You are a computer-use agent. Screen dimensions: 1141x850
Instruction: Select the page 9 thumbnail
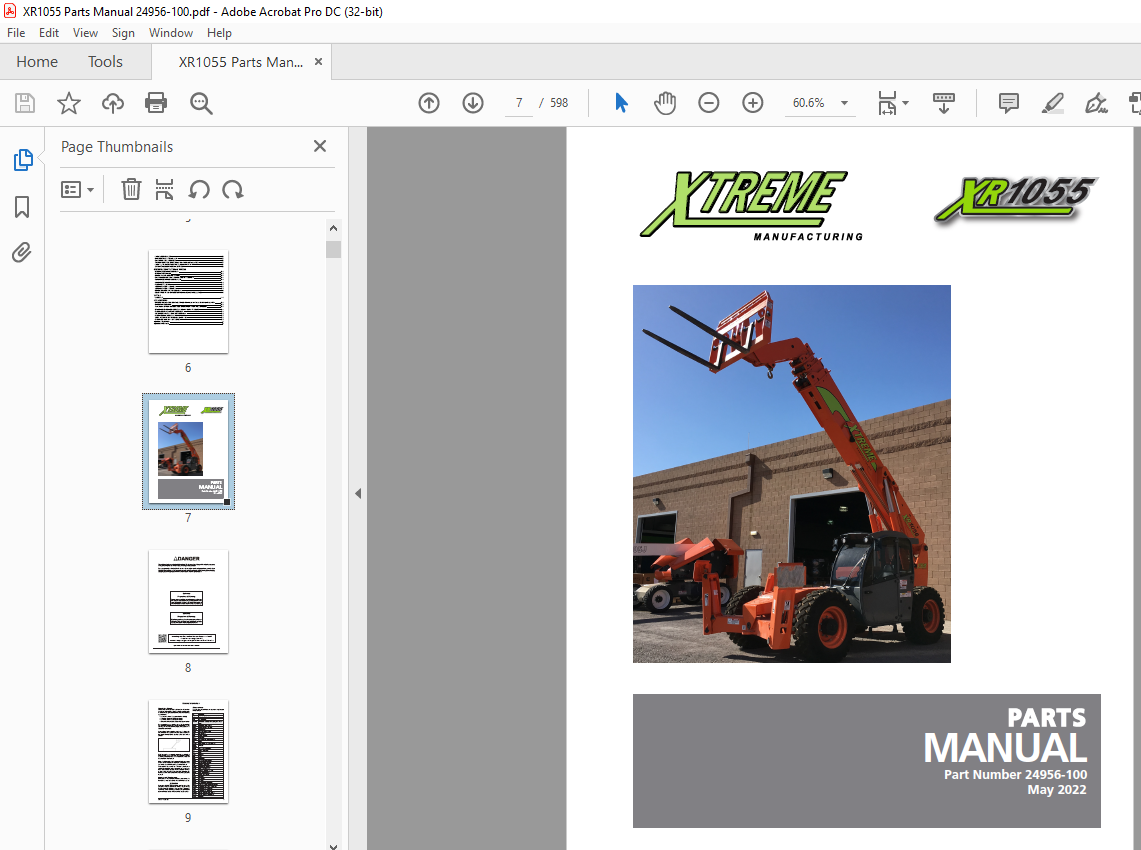click(x=188, y=752)
